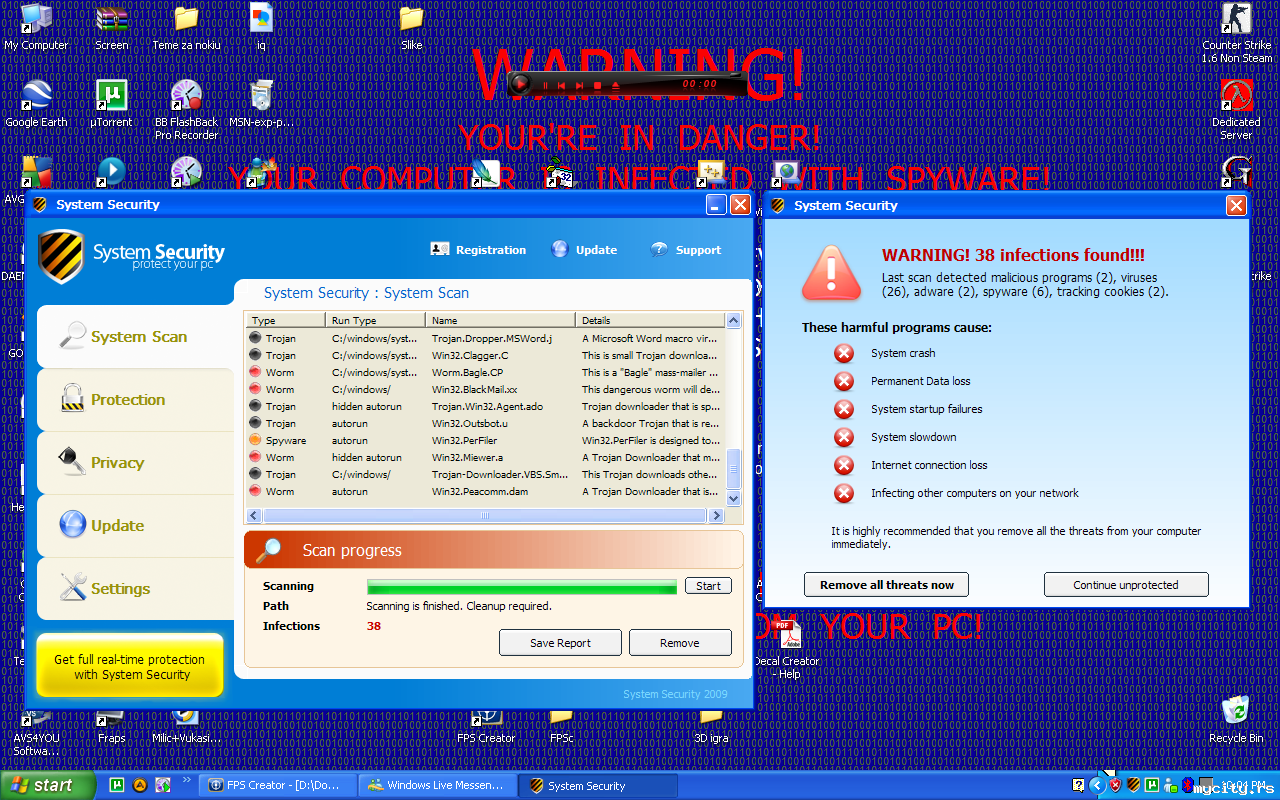Screen dimensions: 1280x800
Task: Open the AV54YOU Software desktop shortcut
Action: coord(36,733)
